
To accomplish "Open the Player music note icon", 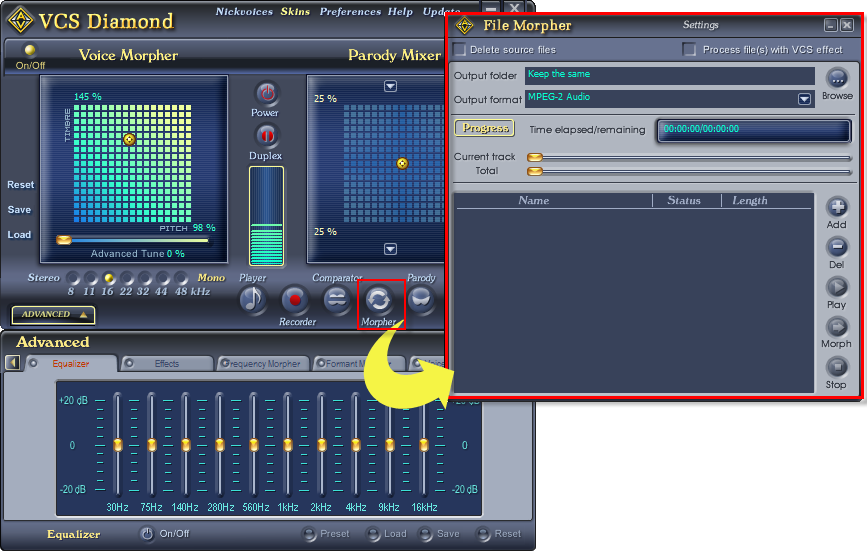I will pyautogui.click(x=253, y=300).
